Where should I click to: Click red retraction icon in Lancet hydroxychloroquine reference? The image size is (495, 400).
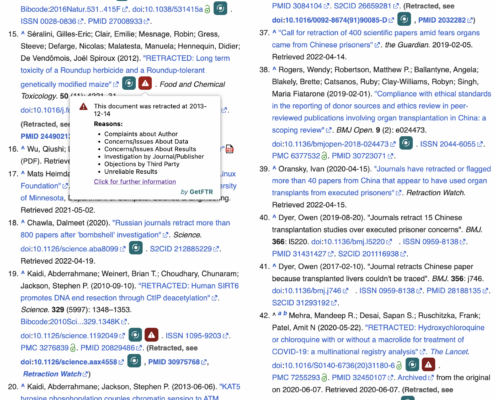click(428, 365)
